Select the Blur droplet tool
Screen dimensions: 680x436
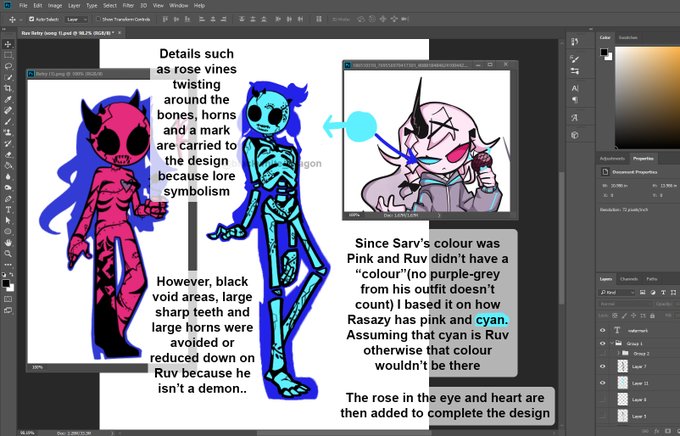8,177
